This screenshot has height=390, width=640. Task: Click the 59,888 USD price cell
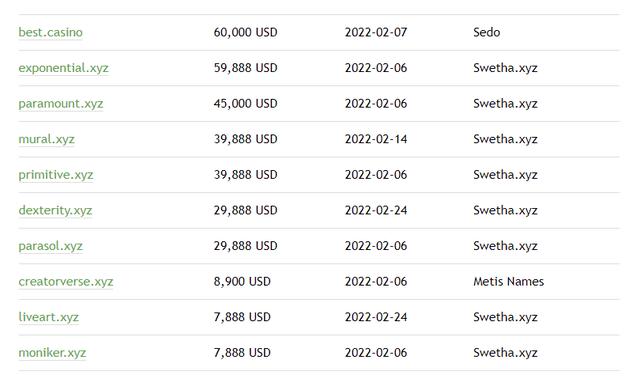tap(246, 68)
